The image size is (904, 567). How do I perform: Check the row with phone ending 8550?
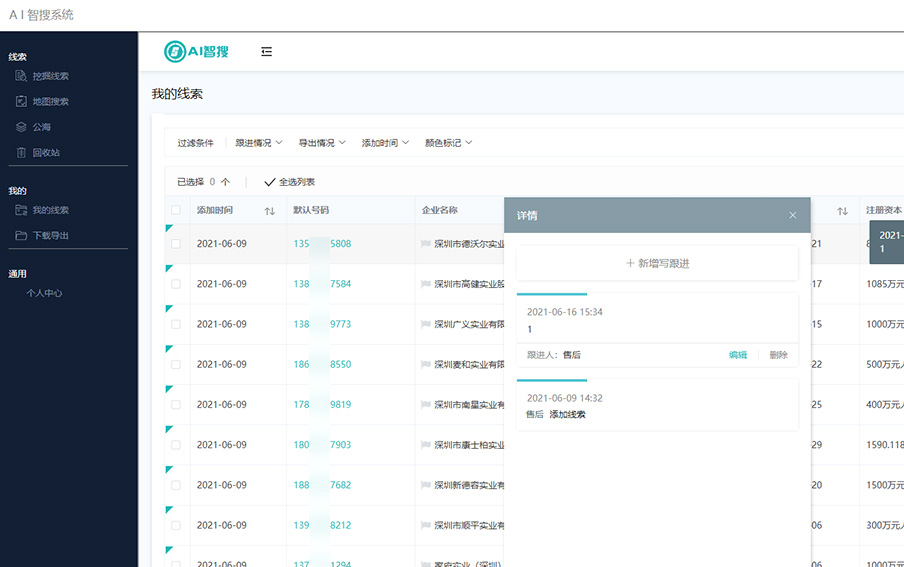tap(176, 365)
